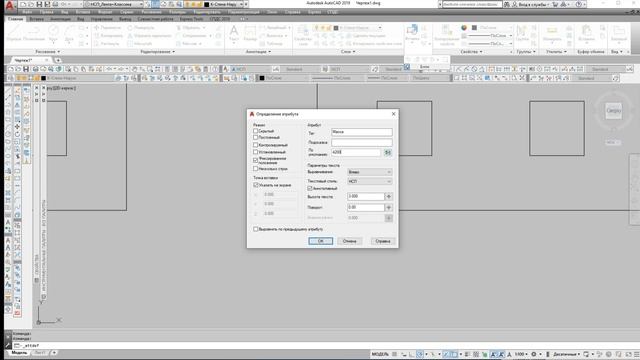
Task: Select the Круг circle tool in the ribbon
Action: point(53,33)
